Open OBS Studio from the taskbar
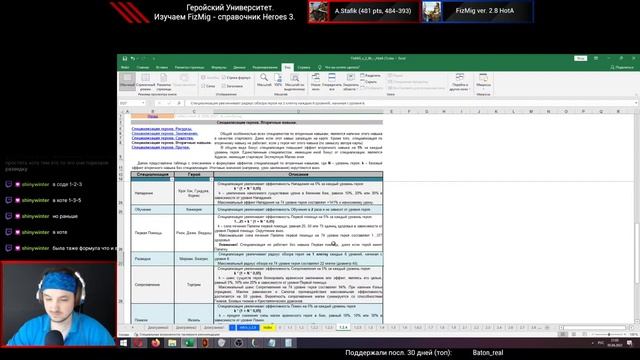 [238, 343]
